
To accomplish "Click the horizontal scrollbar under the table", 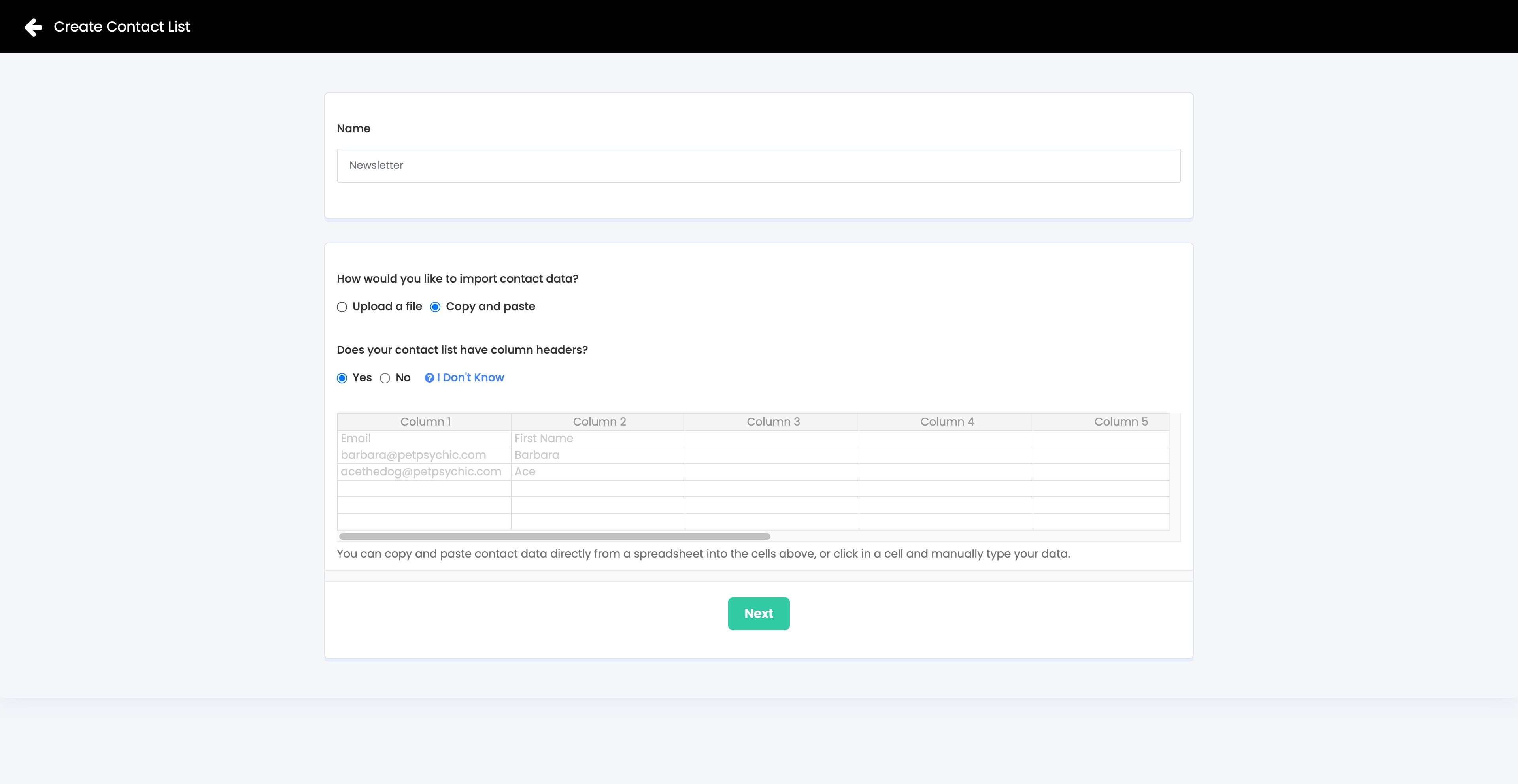I will 554,537.
